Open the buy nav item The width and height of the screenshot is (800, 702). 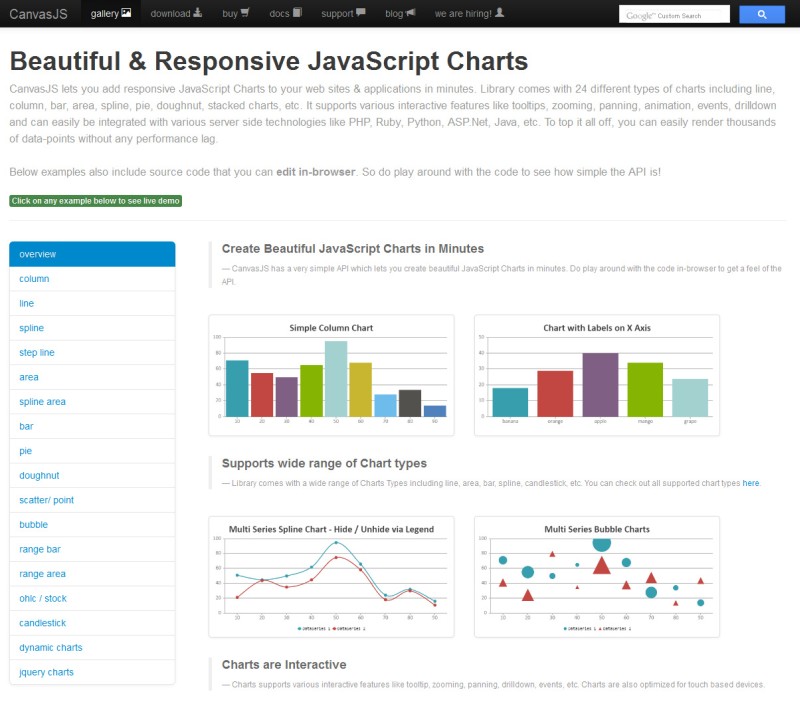(235, 13)
